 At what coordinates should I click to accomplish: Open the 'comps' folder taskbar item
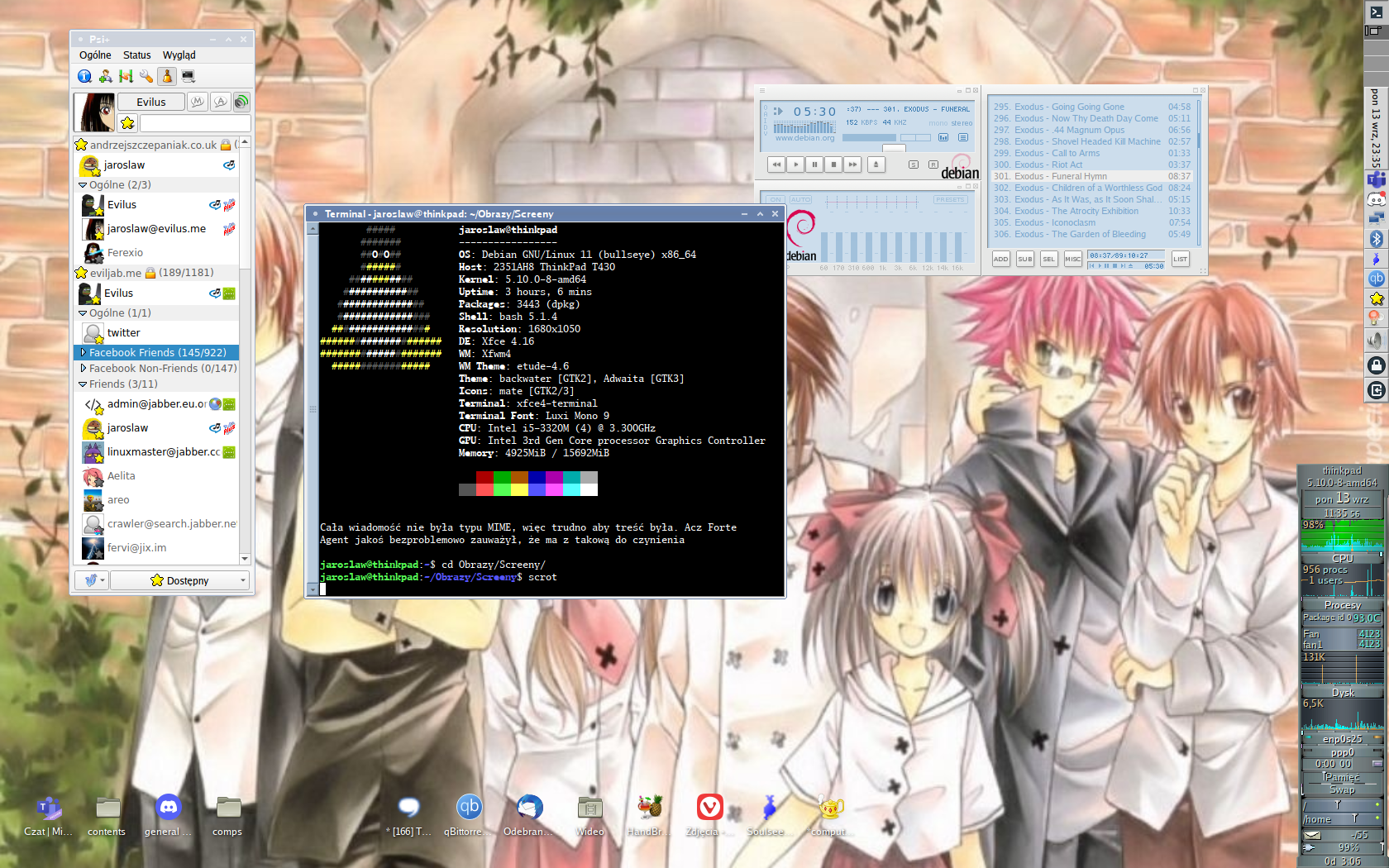pos(228,815)
